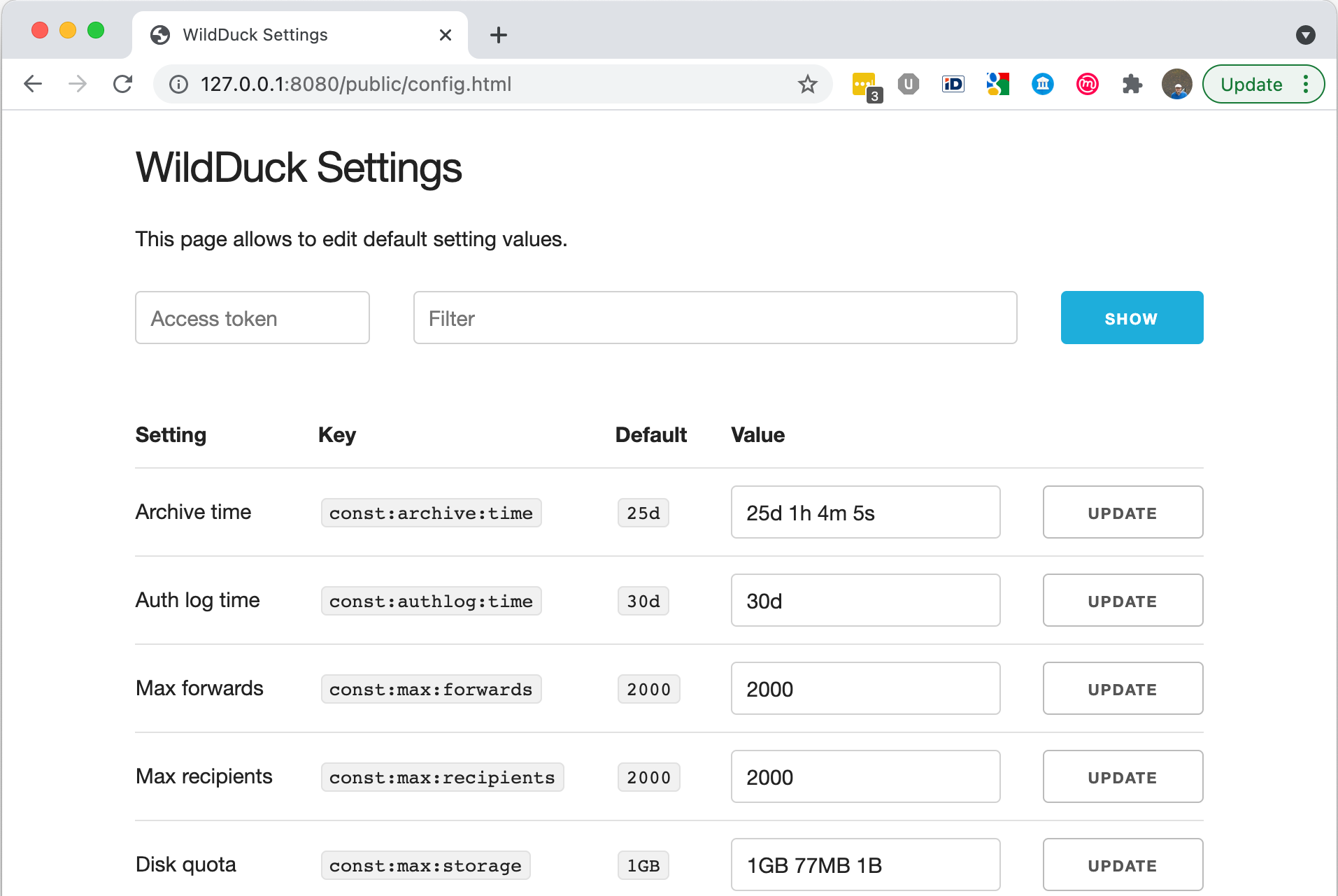Edit the Max forwards value field

point(866,688)
